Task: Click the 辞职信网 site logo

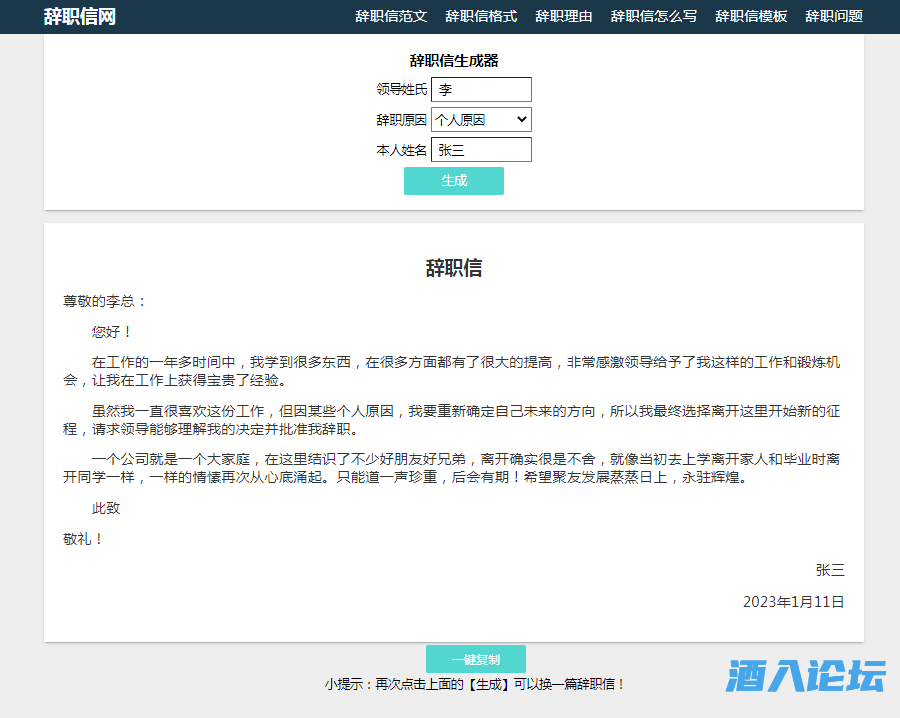Action: point(80,17)
